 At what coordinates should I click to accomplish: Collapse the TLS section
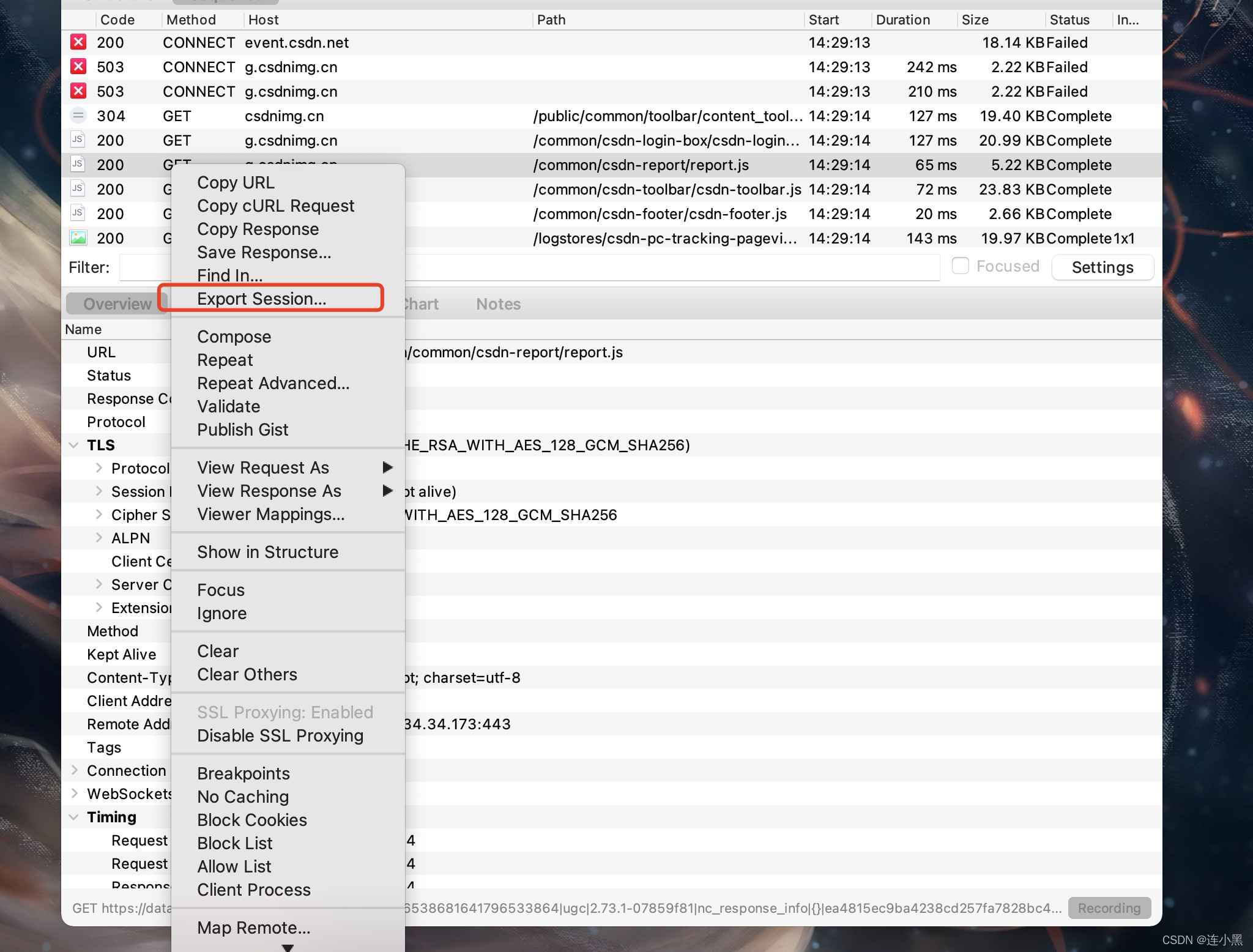[x=74, y=445]
